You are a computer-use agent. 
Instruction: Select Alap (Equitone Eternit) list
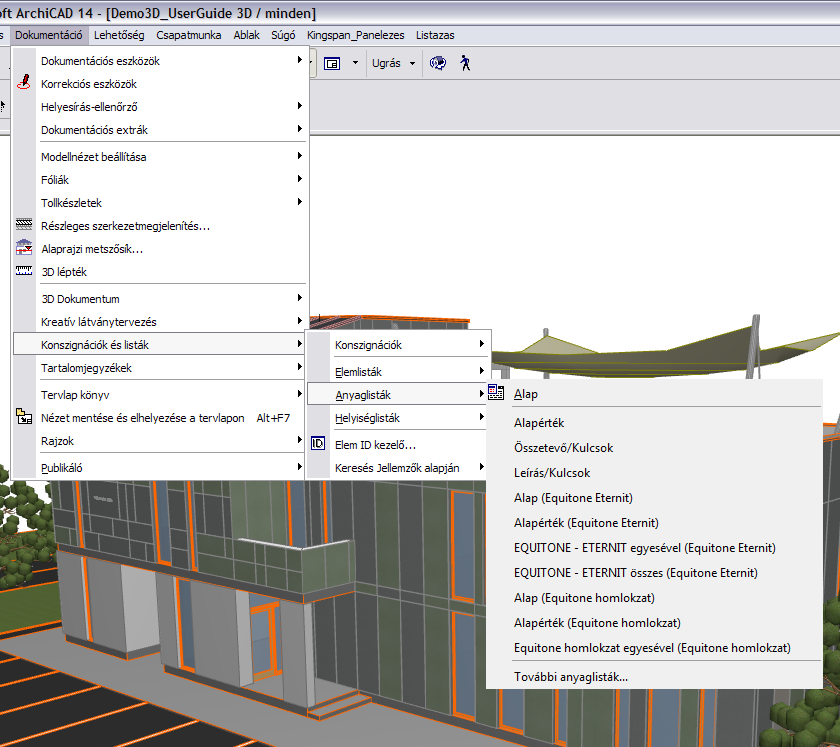655,498
